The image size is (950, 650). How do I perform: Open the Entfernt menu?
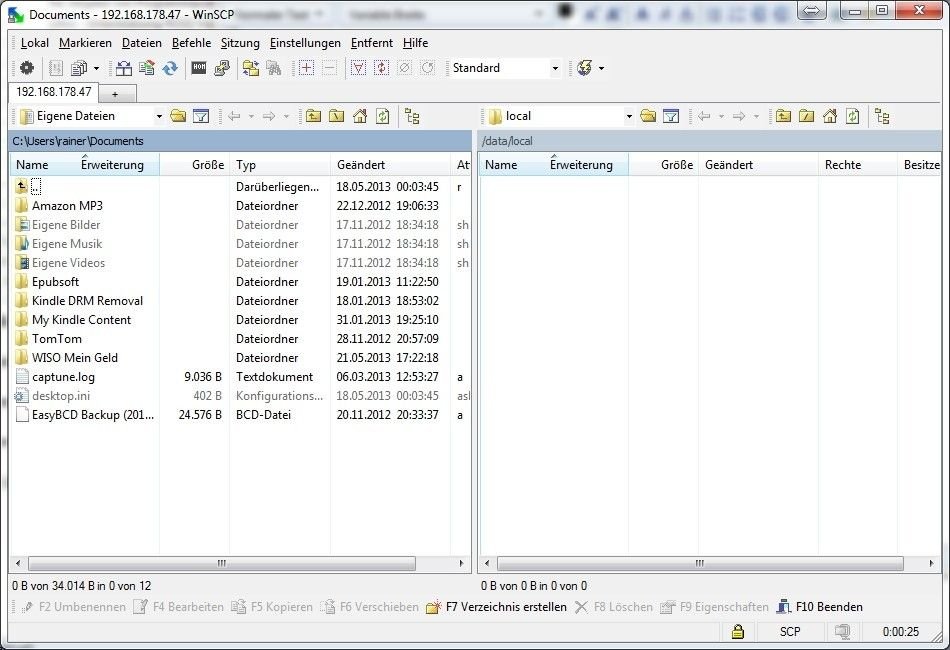372,43
